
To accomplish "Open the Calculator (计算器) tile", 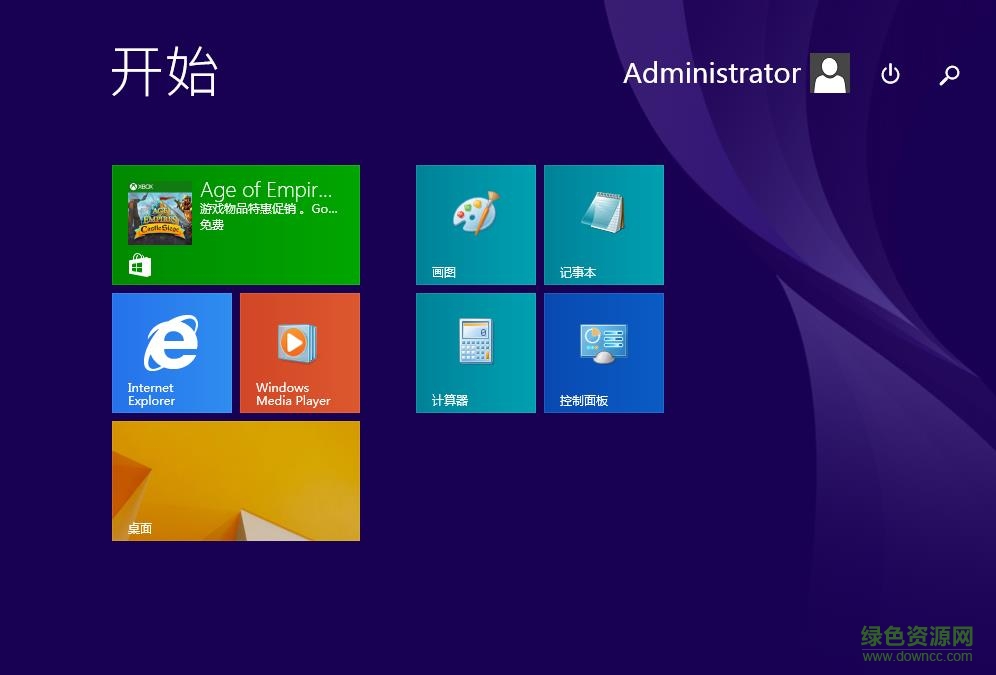I will tap(476, 352).
